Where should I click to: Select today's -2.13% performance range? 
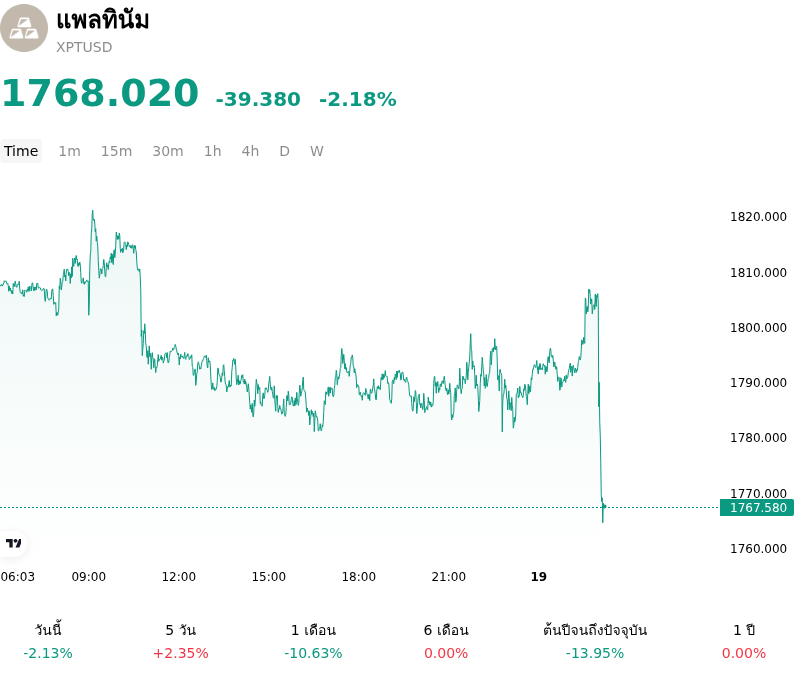(x=48, y=641)
